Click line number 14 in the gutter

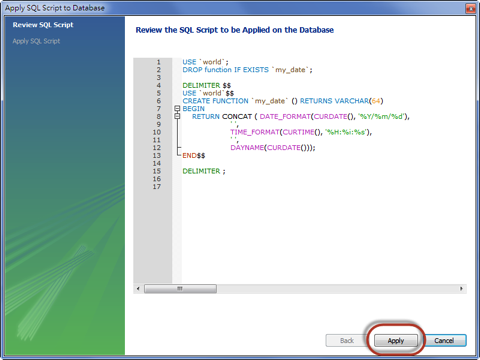pyautogui.click(x=157, y=163)
